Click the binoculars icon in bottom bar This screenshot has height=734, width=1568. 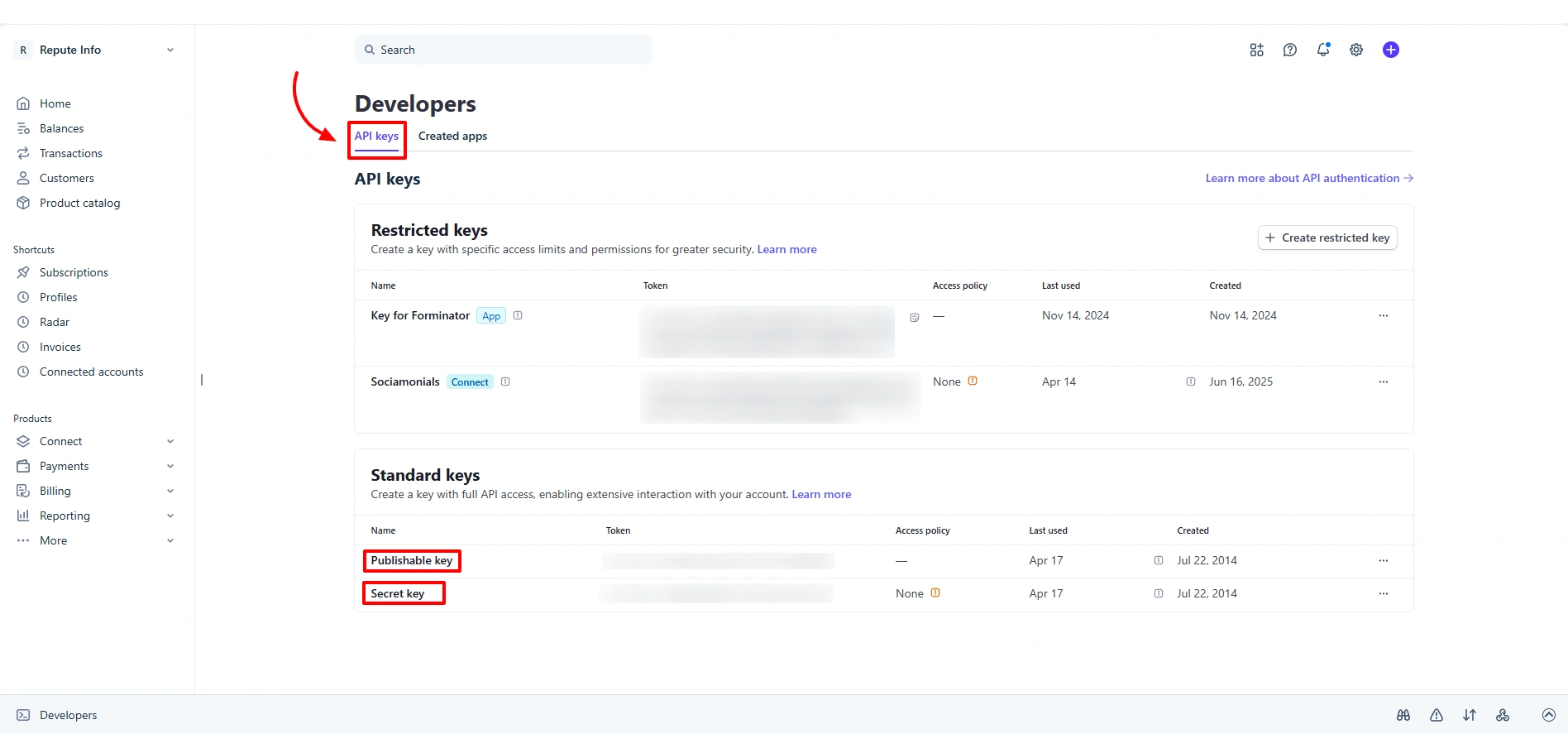pos(1403,715)
